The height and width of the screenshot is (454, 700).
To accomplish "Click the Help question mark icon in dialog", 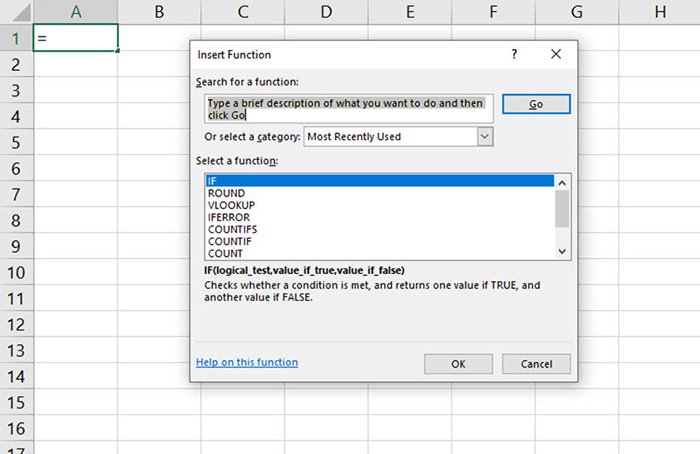I will (x=514, y=55).
